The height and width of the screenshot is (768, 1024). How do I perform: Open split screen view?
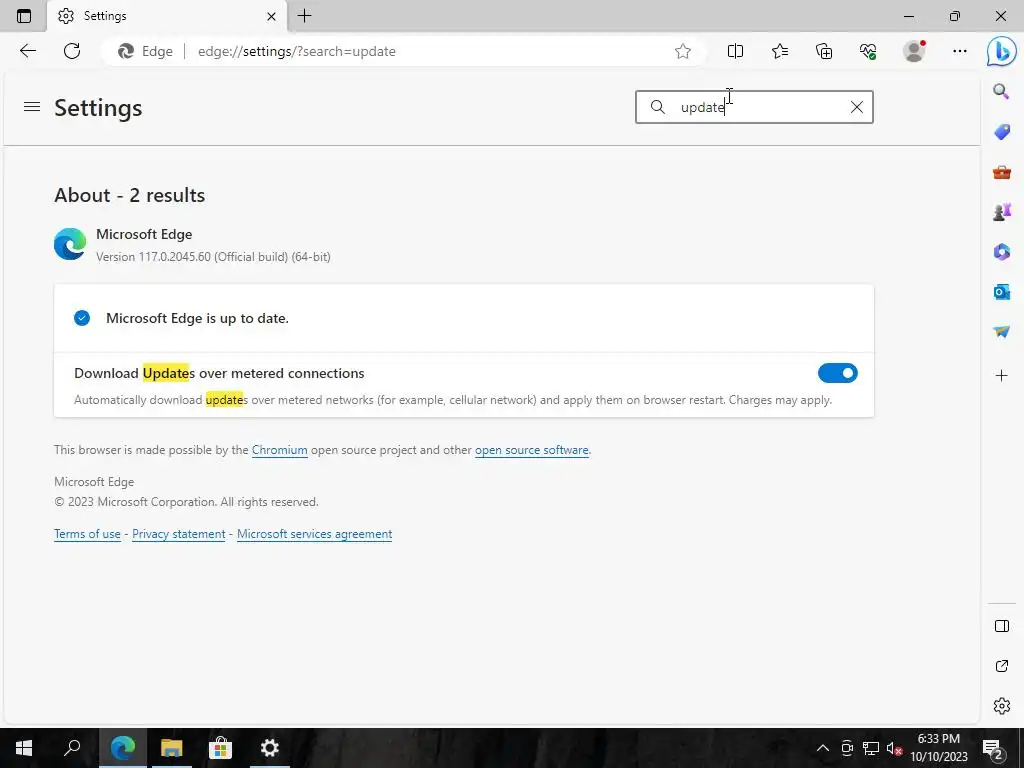(x=735, y=51)
